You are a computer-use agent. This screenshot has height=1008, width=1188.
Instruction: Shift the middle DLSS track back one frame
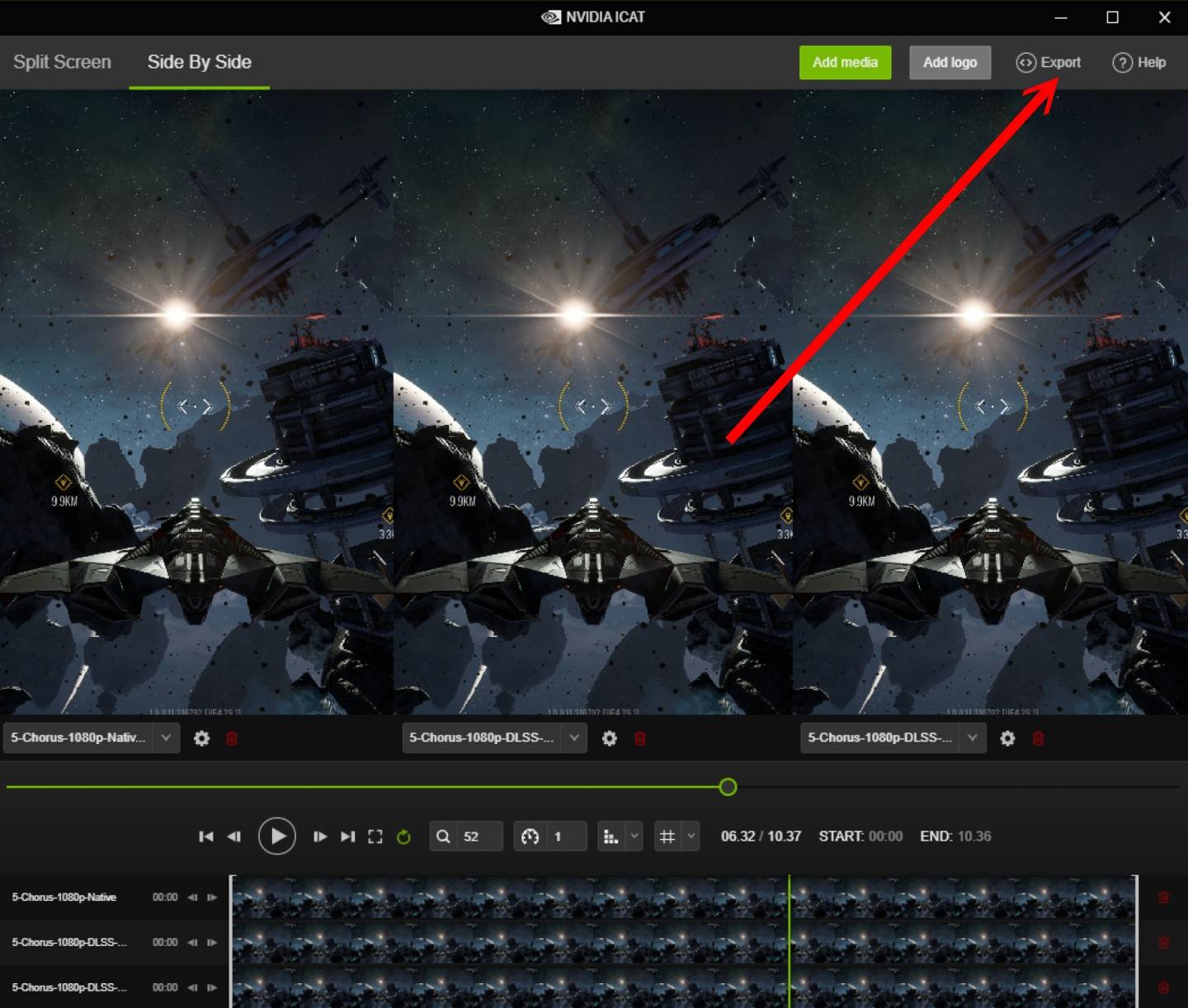[192, 942]
